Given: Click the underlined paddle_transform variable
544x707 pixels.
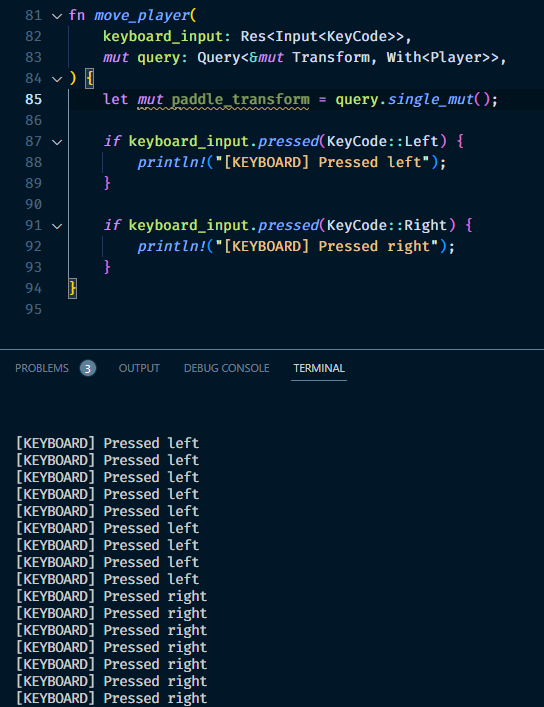Looking at the screenshot, I should click(x=241, y=100).
